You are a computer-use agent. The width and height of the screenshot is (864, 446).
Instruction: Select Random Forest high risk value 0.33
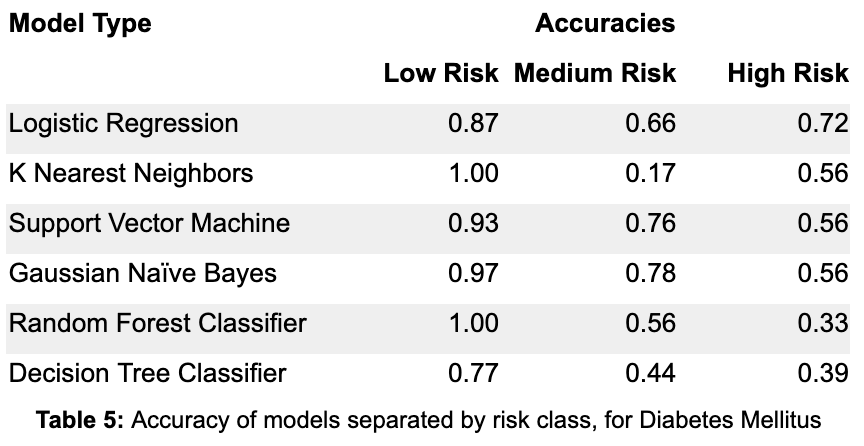click(x=823, y=323)
